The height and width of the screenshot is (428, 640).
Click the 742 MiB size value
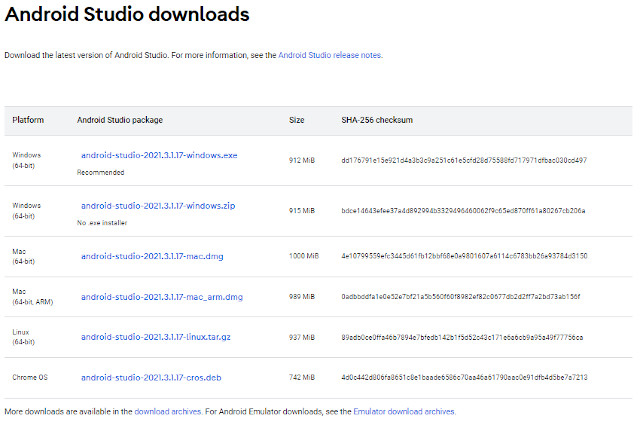click(302, 377)
